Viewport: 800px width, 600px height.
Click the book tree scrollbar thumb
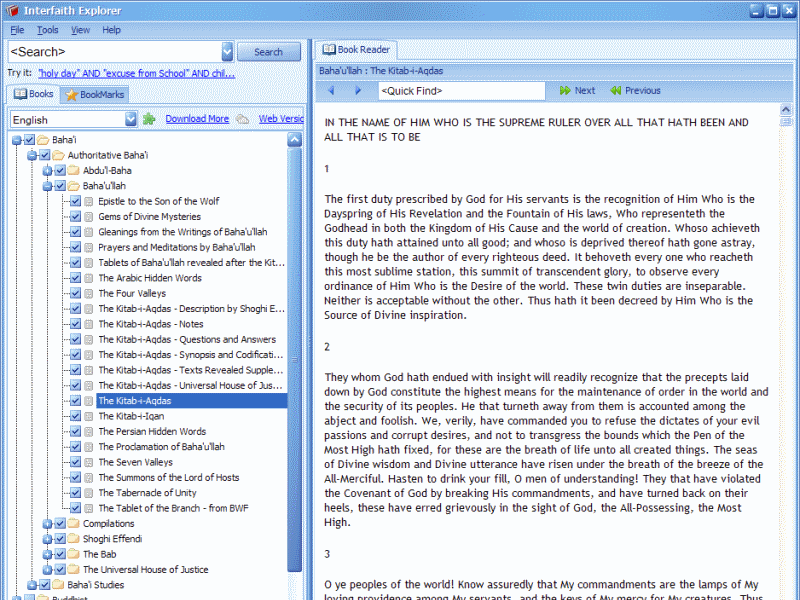[x=294, y=360]
